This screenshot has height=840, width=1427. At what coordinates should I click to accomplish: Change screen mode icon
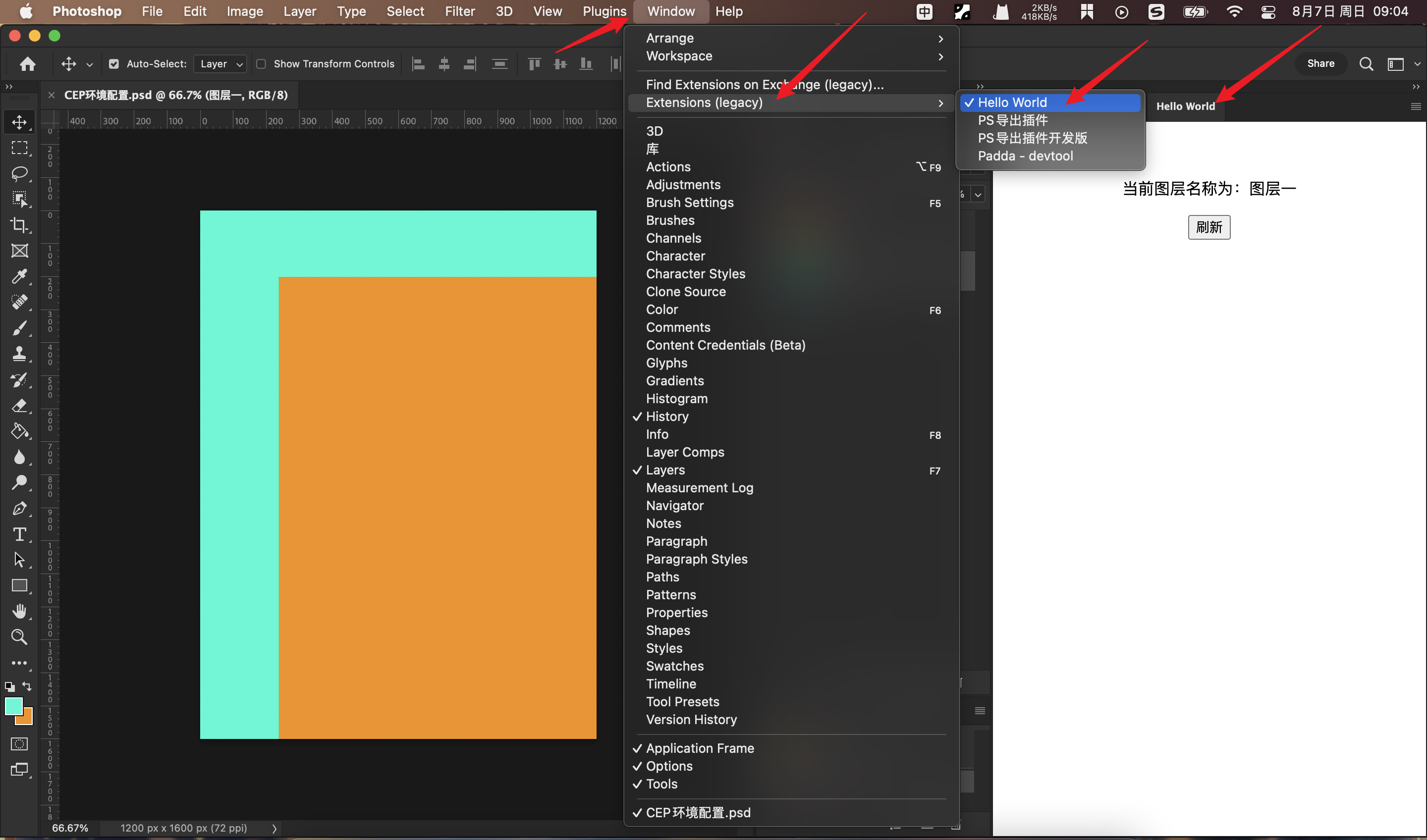pyautogui.click(x=19, y=770)
